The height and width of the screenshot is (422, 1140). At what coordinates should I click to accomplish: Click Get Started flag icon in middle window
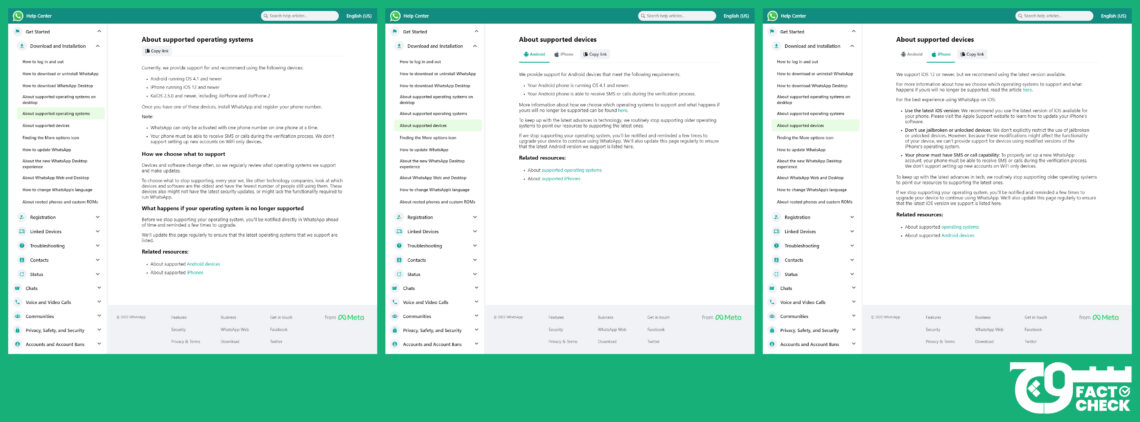click(x=394, y=32)
